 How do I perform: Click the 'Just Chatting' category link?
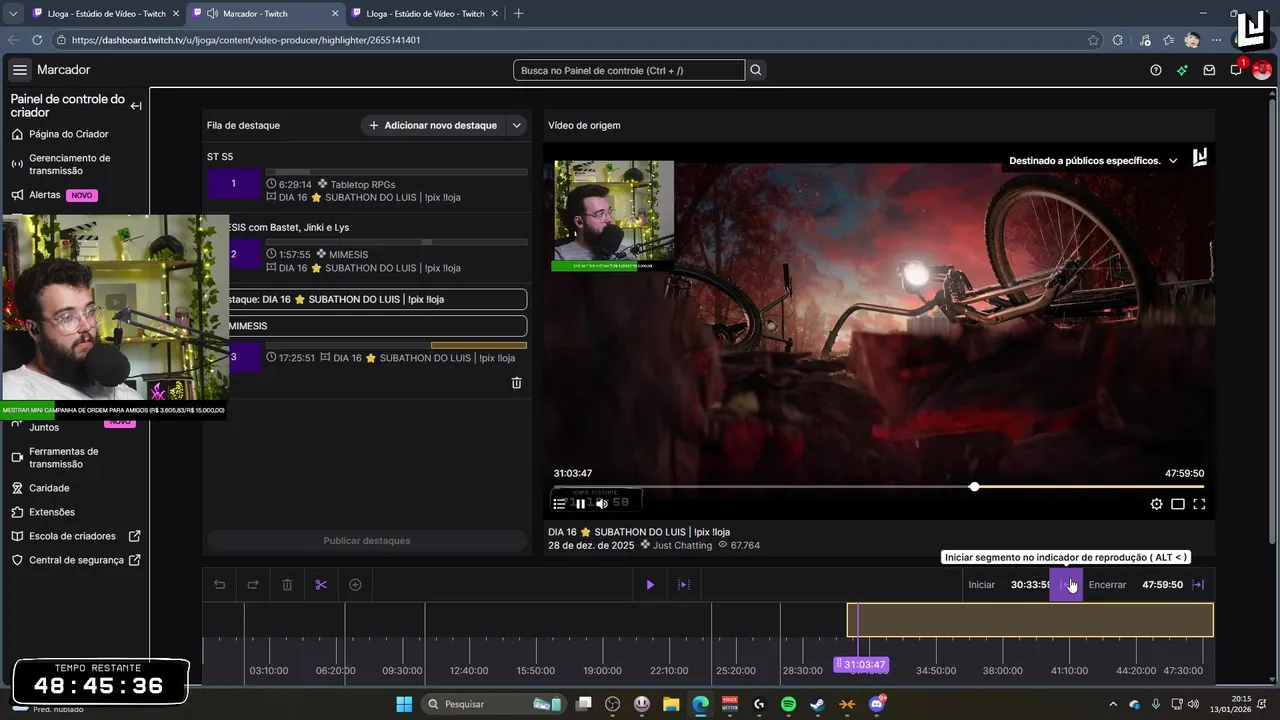682,546
